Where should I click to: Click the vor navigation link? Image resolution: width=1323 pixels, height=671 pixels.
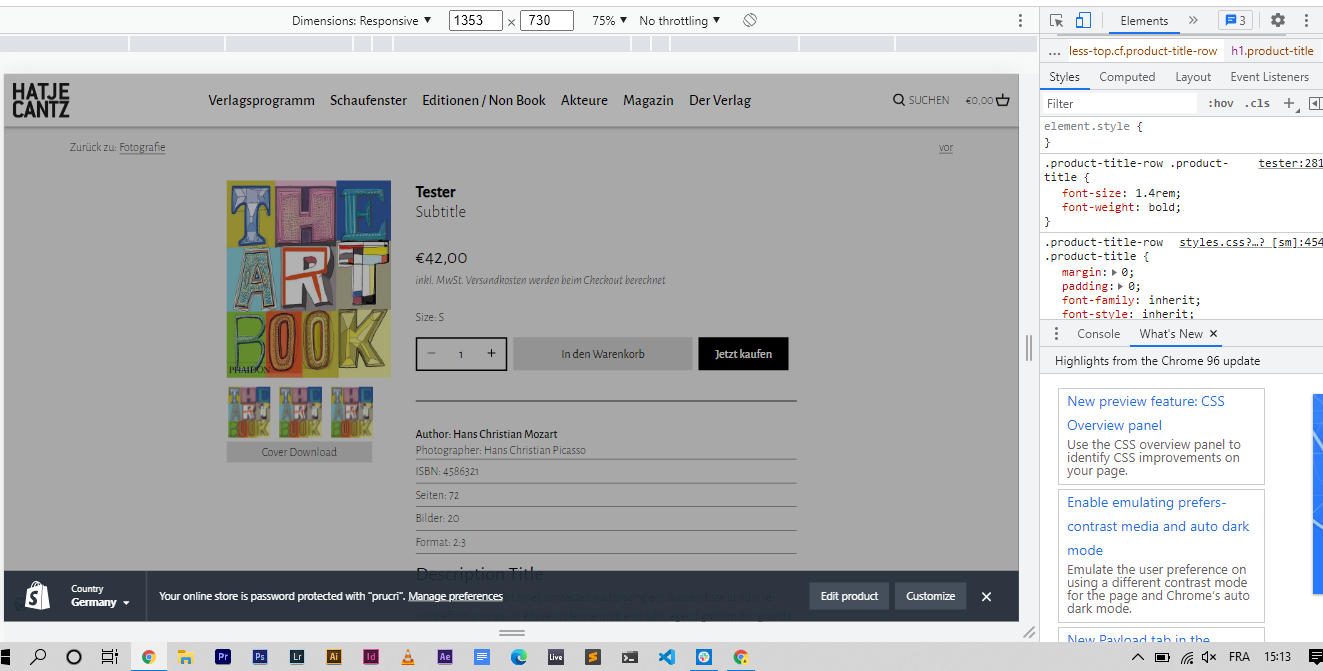click(946, 148)
